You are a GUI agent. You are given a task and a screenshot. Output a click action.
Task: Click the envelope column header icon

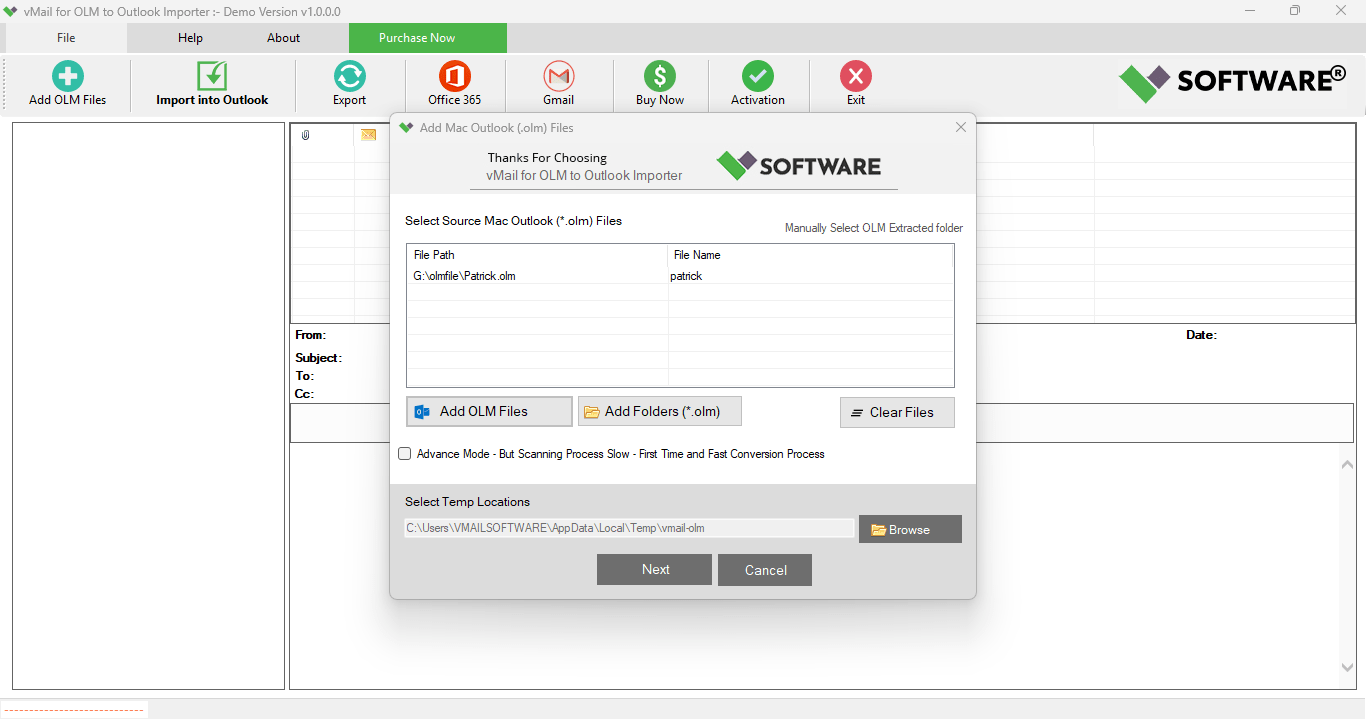pyautogui.click(x=369, y=135)
